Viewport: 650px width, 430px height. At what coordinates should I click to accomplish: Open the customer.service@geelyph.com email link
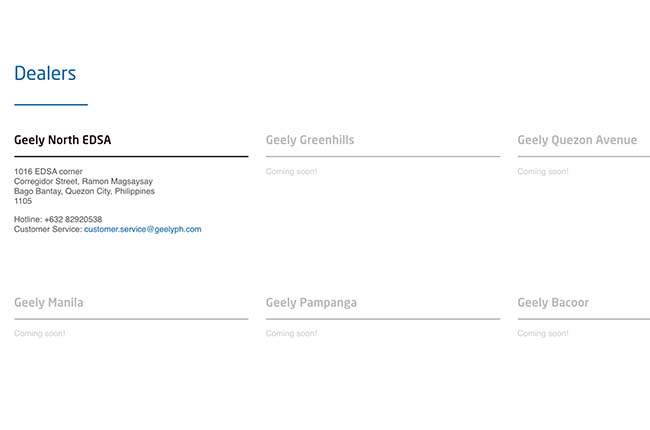tap(143, 229)
